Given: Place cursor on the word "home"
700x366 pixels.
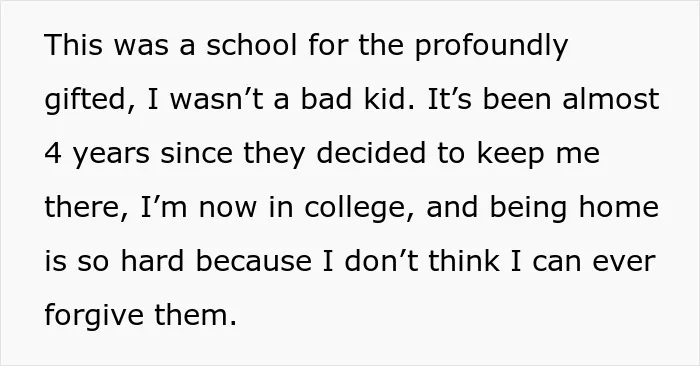Looking at the screenshot, I should coord(619,207).
